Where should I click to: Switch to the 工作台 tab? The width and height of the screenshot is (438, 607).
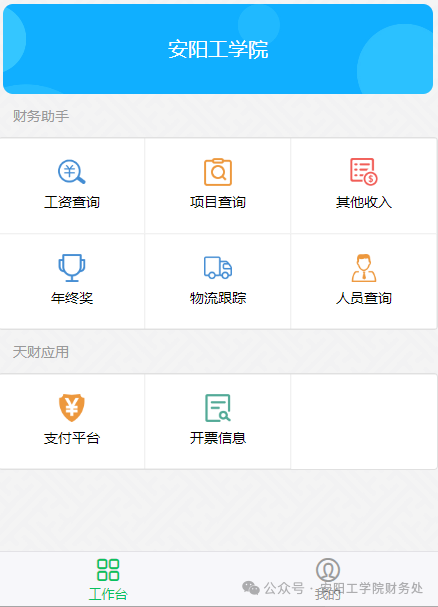coord(108,579)
